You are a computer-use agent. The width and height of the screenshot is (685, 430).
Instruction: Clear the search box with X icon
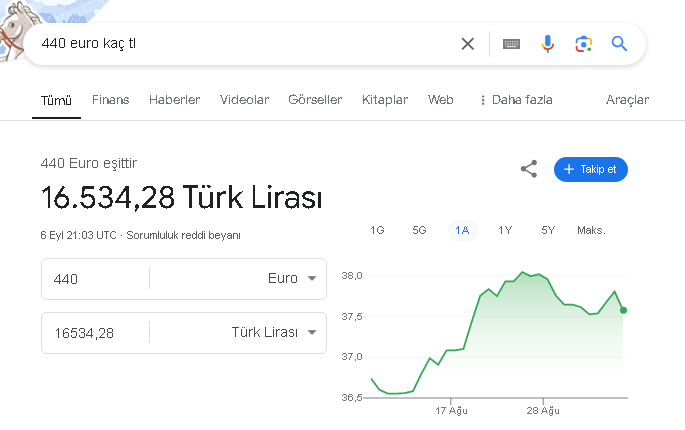[467, 44]
